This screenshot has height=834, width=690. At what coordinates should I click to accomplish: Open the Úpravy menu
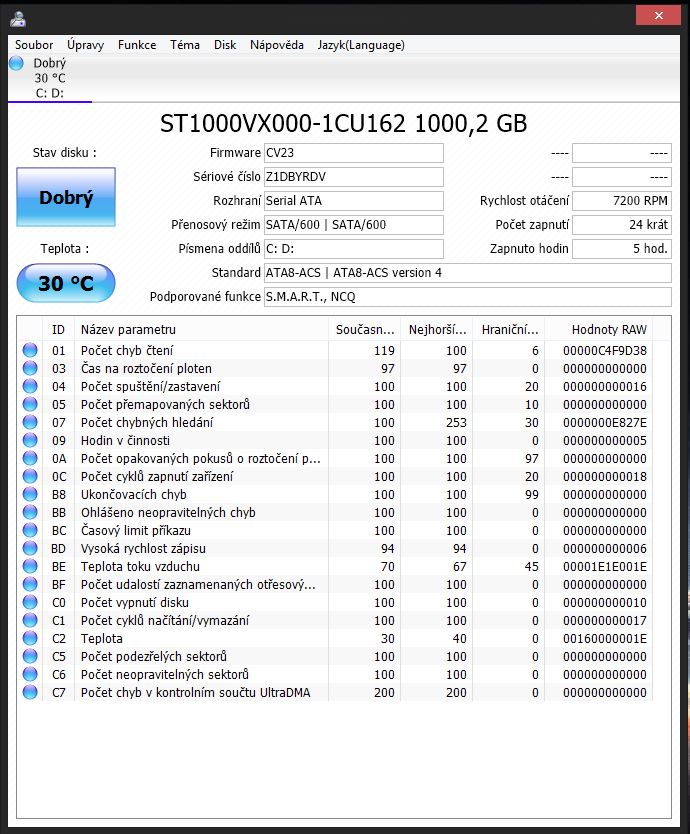pyautogui.click(x=85, y=45)
